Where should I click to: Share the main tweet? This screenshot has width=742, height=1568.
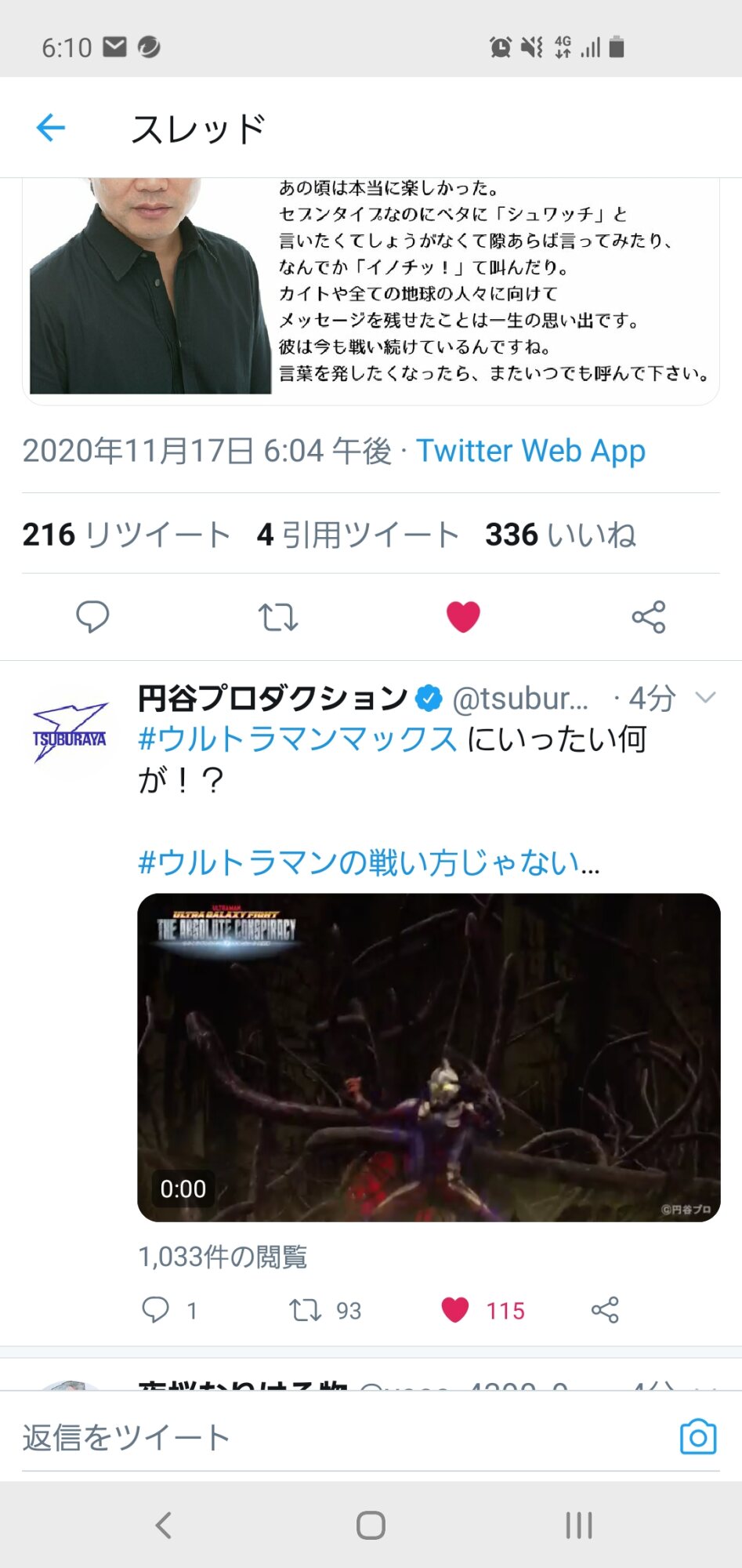tap(649, 617)
